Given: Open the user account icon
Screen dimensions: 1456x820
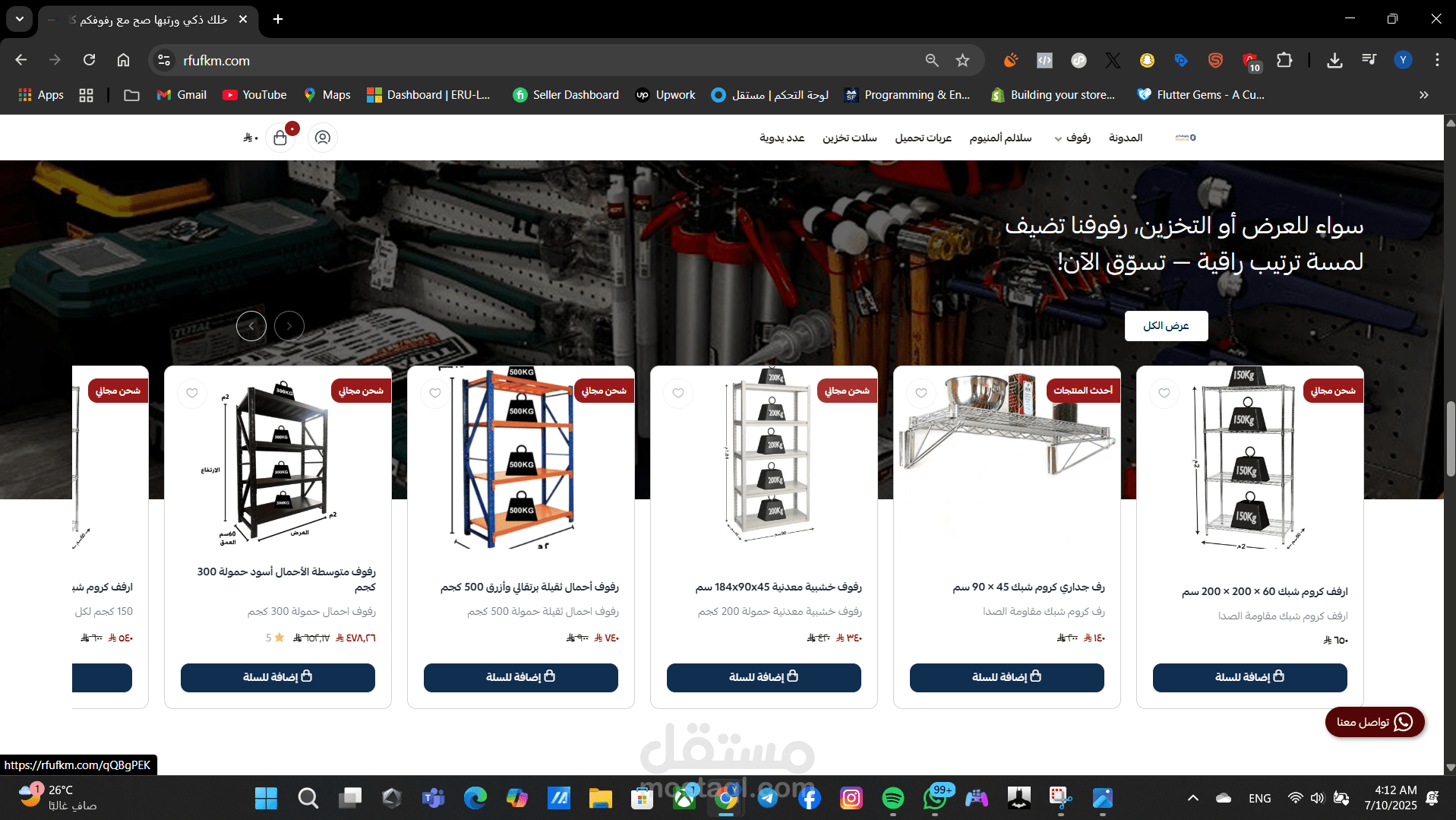Looking at the screenshot, I should point(323,138).
